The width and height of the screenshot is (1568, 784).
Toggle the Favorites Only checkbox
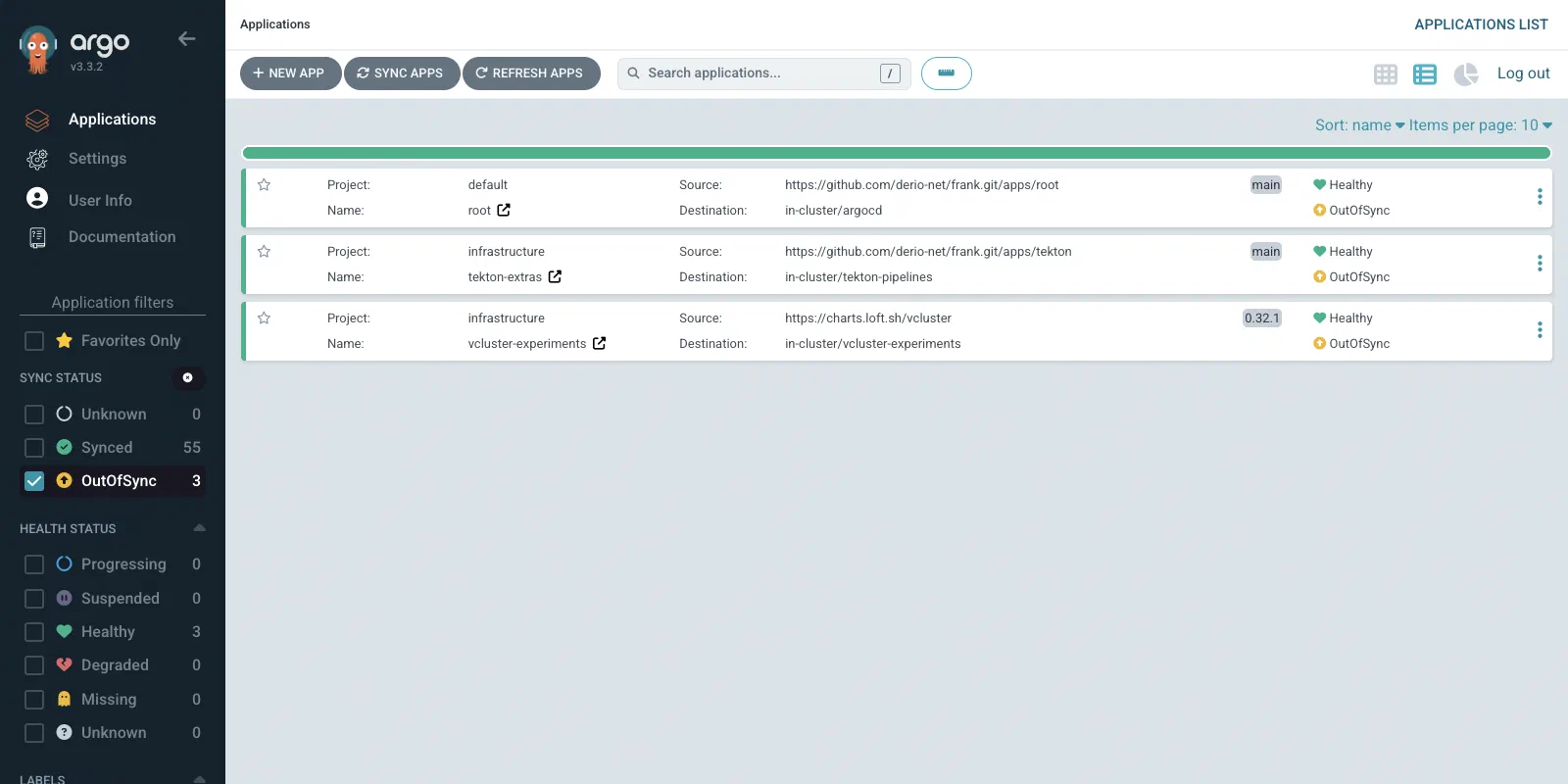coord(34,341)
